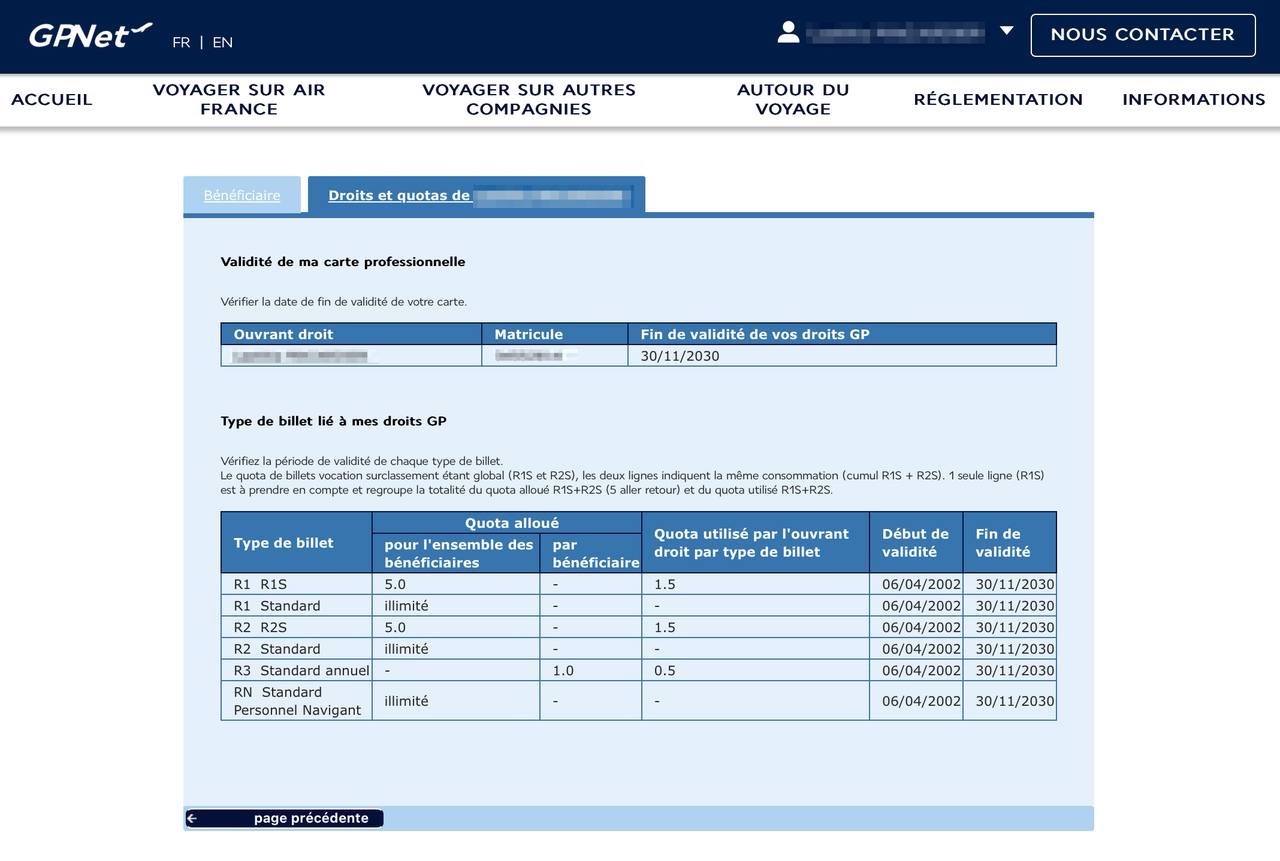
Task: Click the Matricule column header
Action: tap(555, 334)
